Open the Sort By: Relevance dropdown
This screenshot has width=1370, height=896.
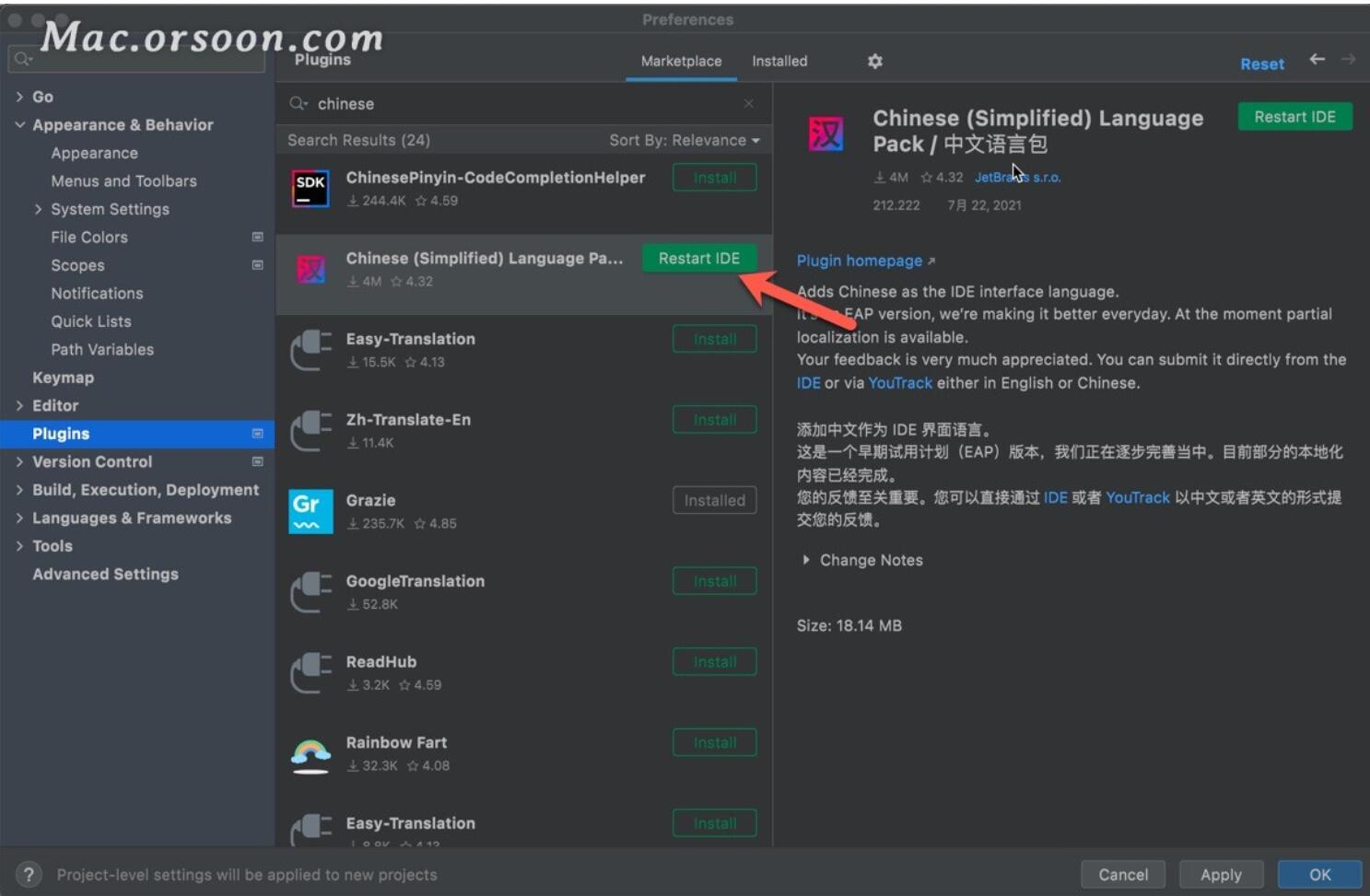(685, 140)
